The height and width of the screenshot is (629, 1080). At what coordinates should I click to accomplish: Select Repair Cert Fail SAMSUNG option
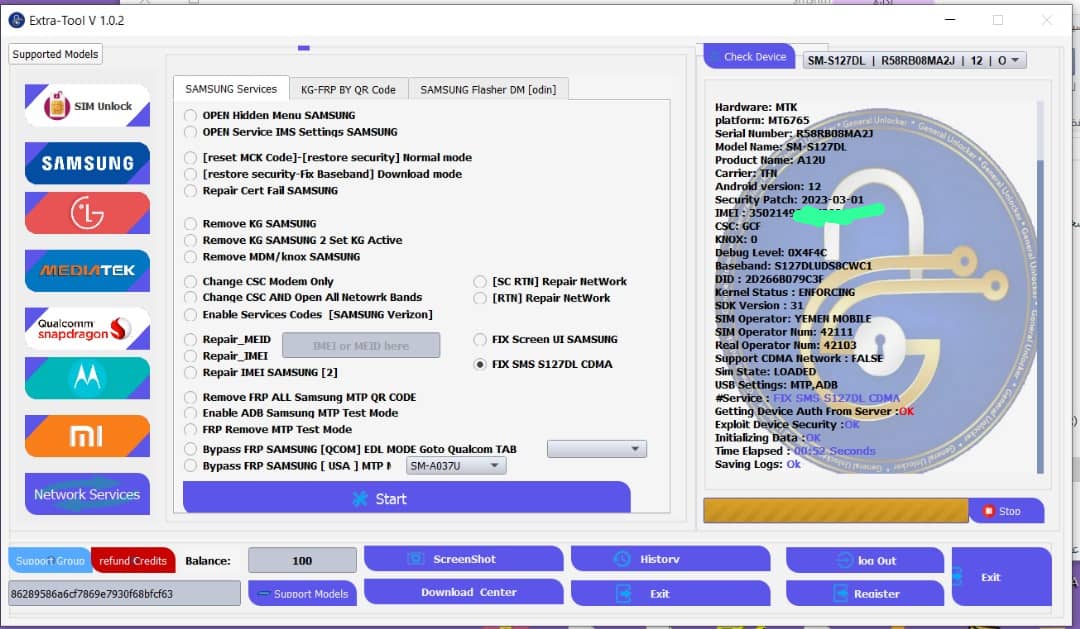tap(190, 191)
